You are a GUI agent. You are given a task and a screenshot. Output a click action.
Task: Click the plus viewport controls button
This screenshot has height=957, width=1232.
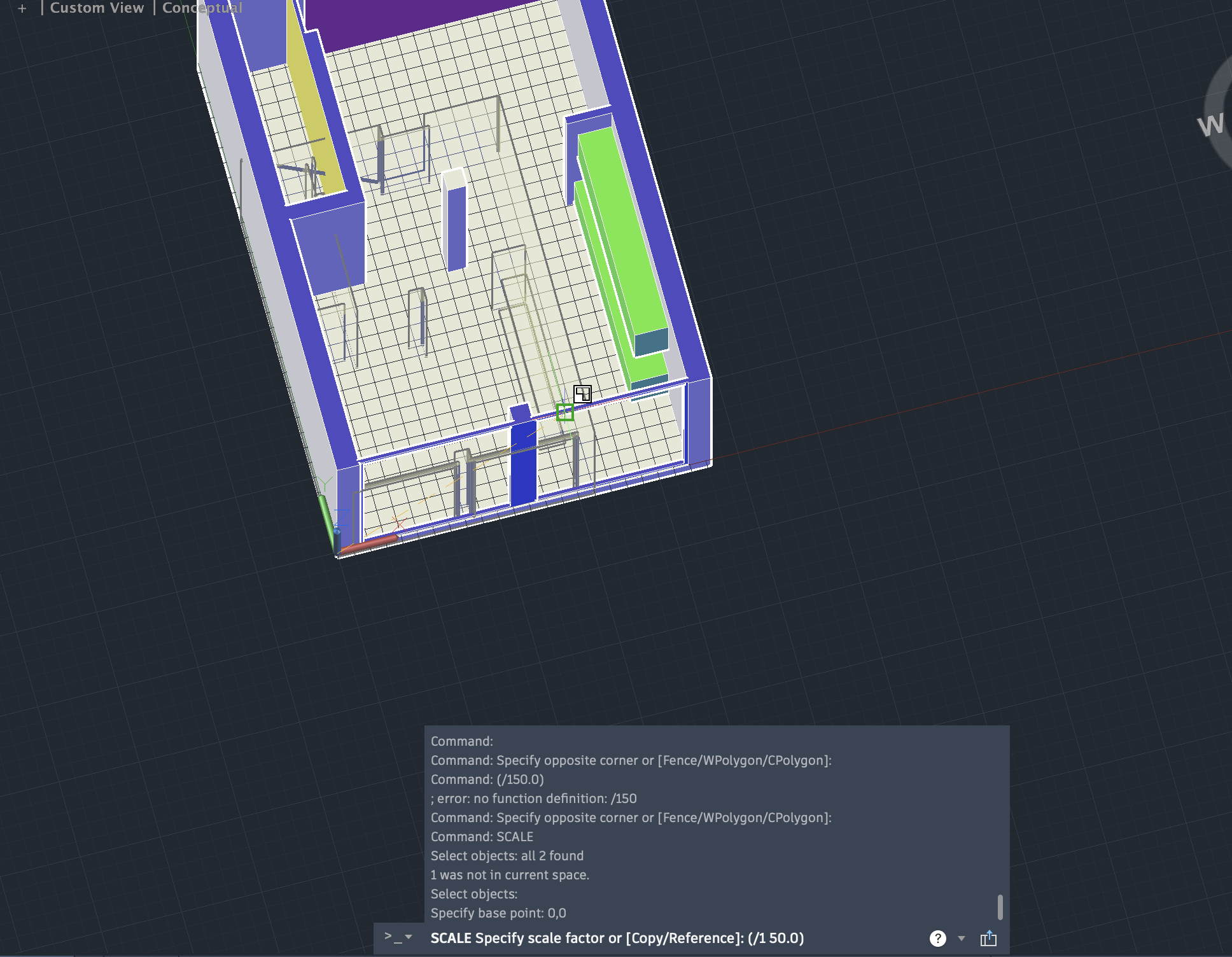pyautogui.click(x=22, y=8)
